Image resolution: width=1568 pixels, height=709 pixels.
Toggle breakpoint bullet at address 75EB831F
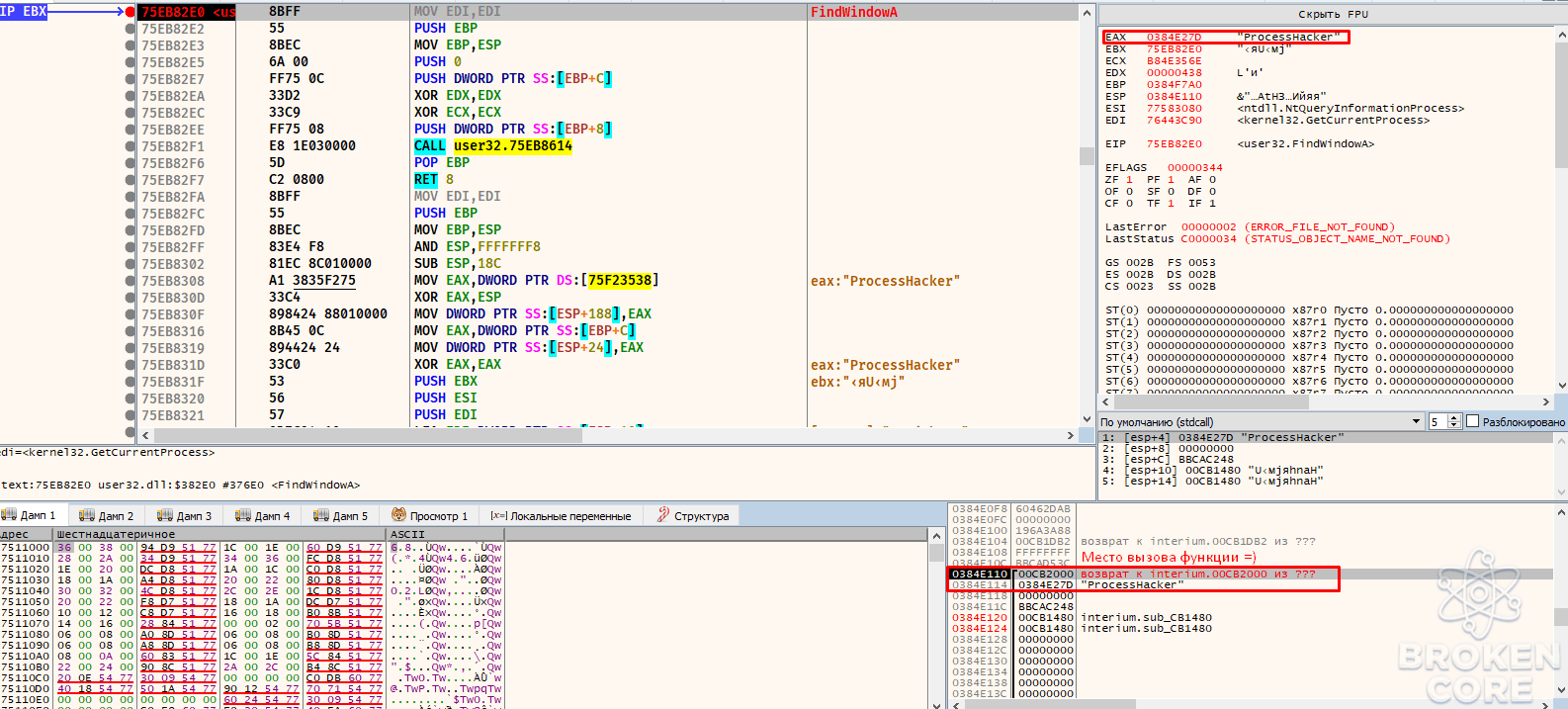tap(131, 382)
